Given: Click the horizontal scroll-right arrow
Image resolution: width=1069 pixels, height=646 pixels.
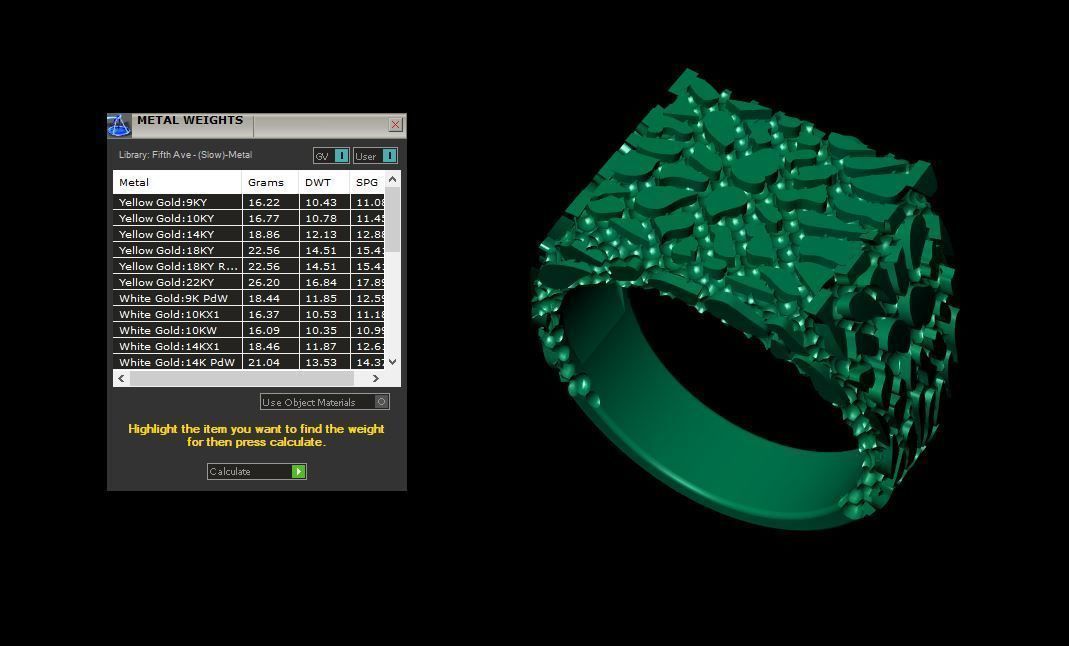Looking at the screenshot, I should (376, 378).
